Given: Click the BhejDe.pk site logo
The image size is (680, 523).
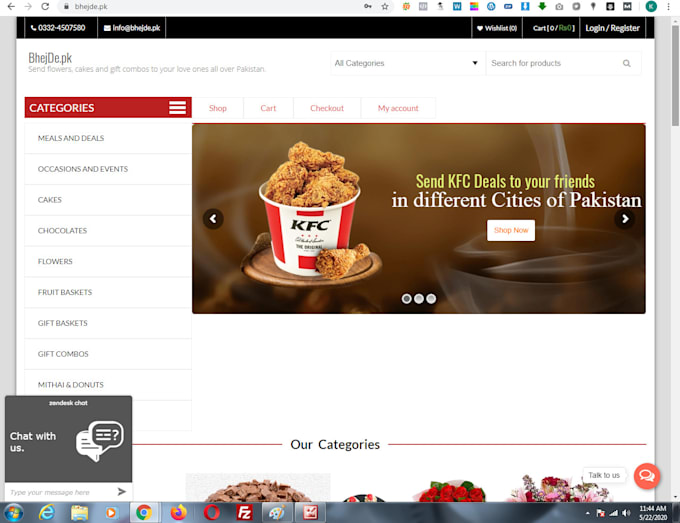Looking at the screenshot, I should tap(50, 58).
